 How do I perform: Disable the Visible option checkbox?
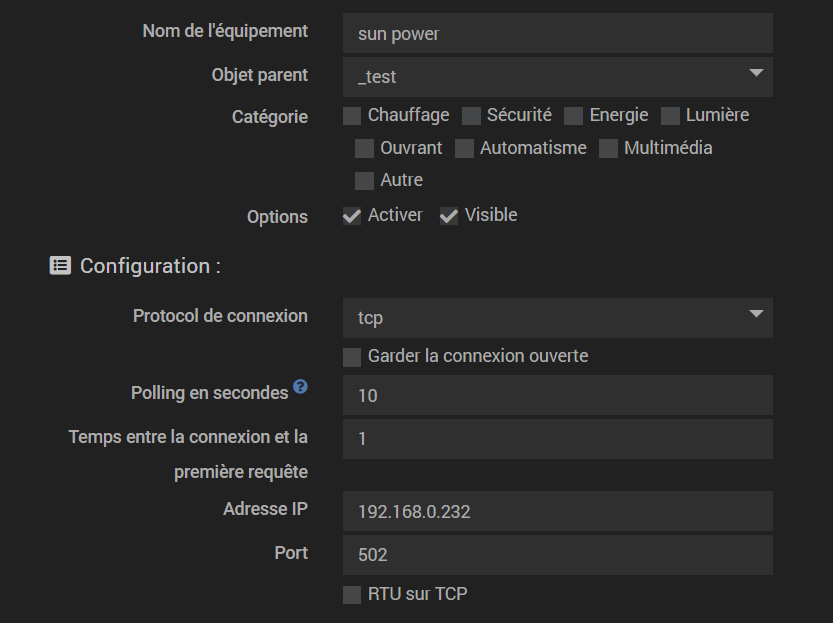pyautogui.click(x=449, y=216)
